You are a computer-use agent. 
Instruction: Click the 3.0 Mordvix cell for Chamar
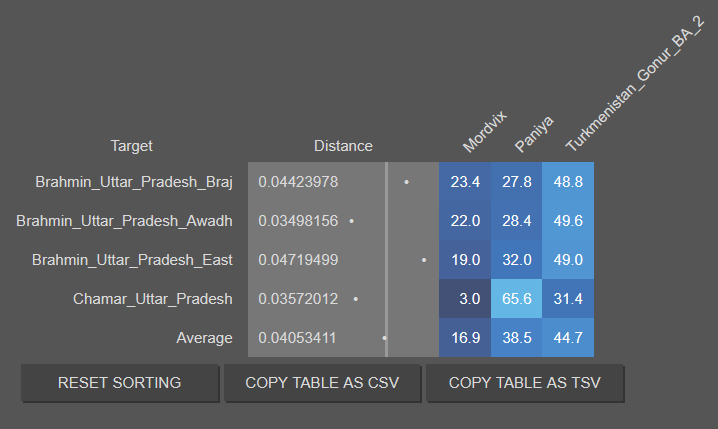(465, 299)
